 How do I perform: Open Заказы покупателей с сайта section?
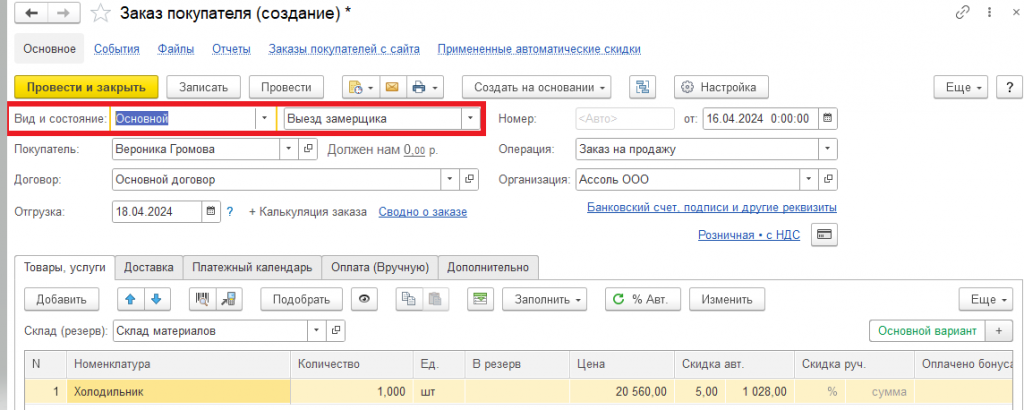tap(344, 49)
